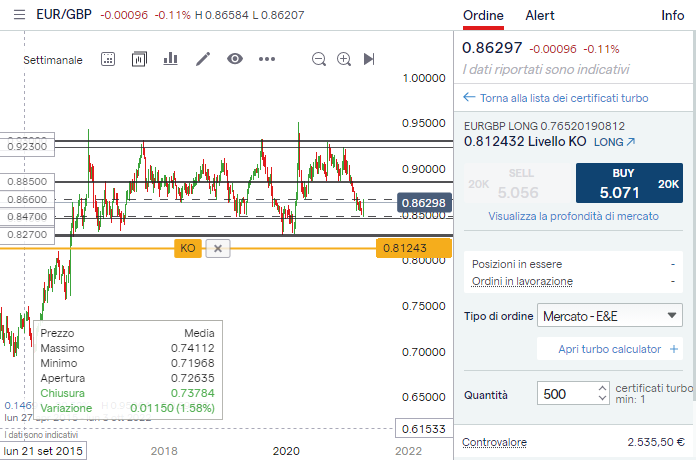
Task: Remove the KO level line
Action: point(219,248)
